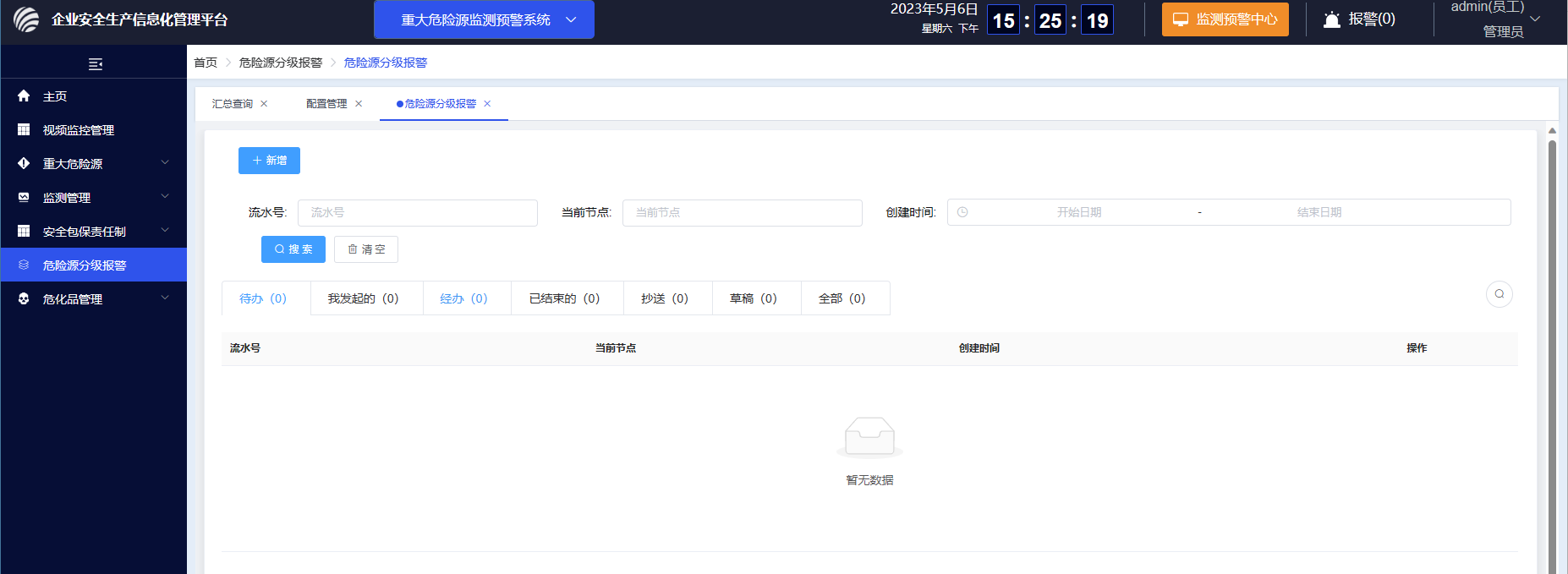This screenshot has width=1568, height=574.
Task: Click the grid icon beside 视频监控管理
Action: [x=24, y=129]
